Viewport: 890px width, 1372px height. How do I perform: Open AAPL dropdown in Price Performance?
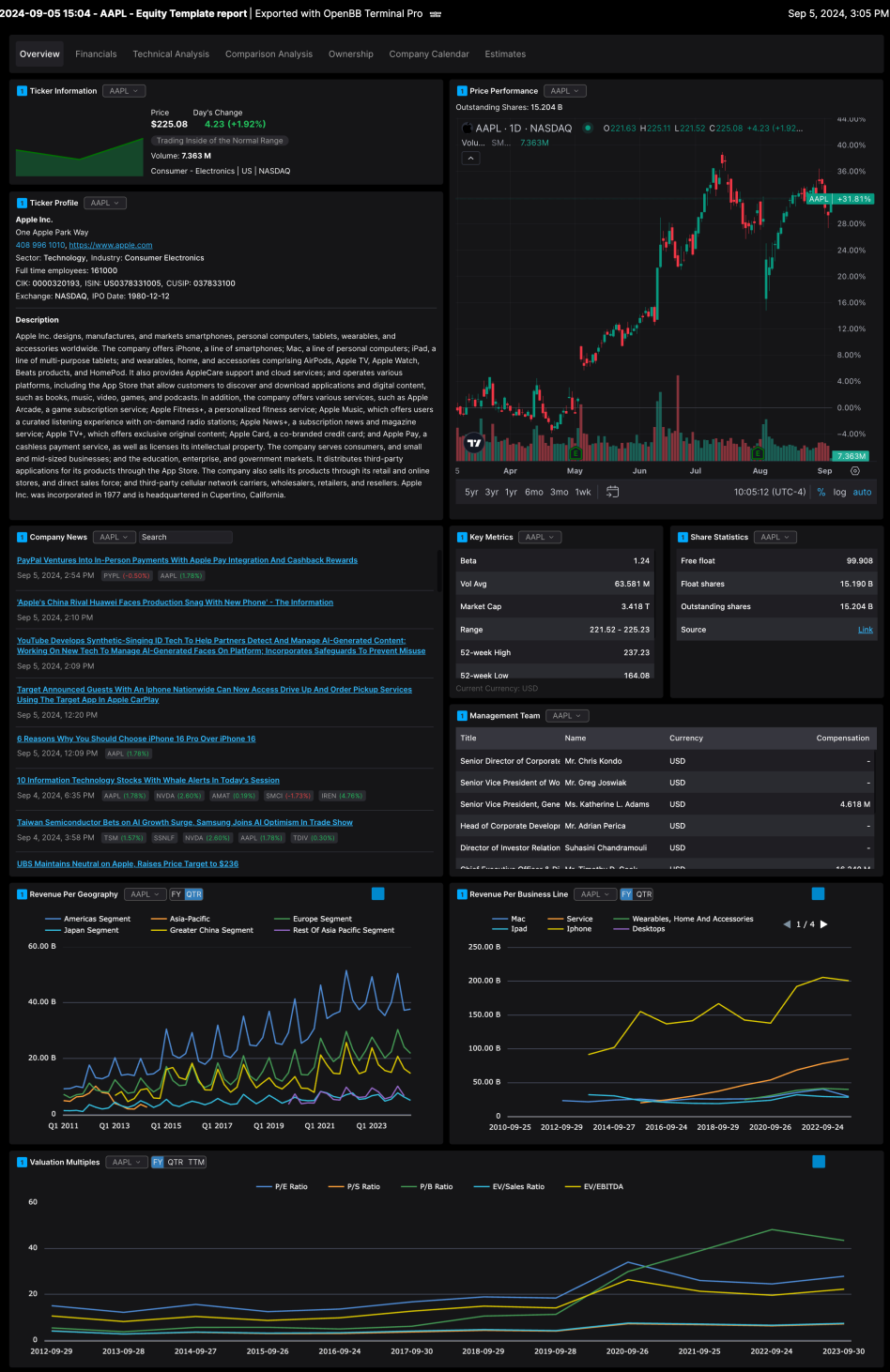pyautogui.click(x=565, y=91)
